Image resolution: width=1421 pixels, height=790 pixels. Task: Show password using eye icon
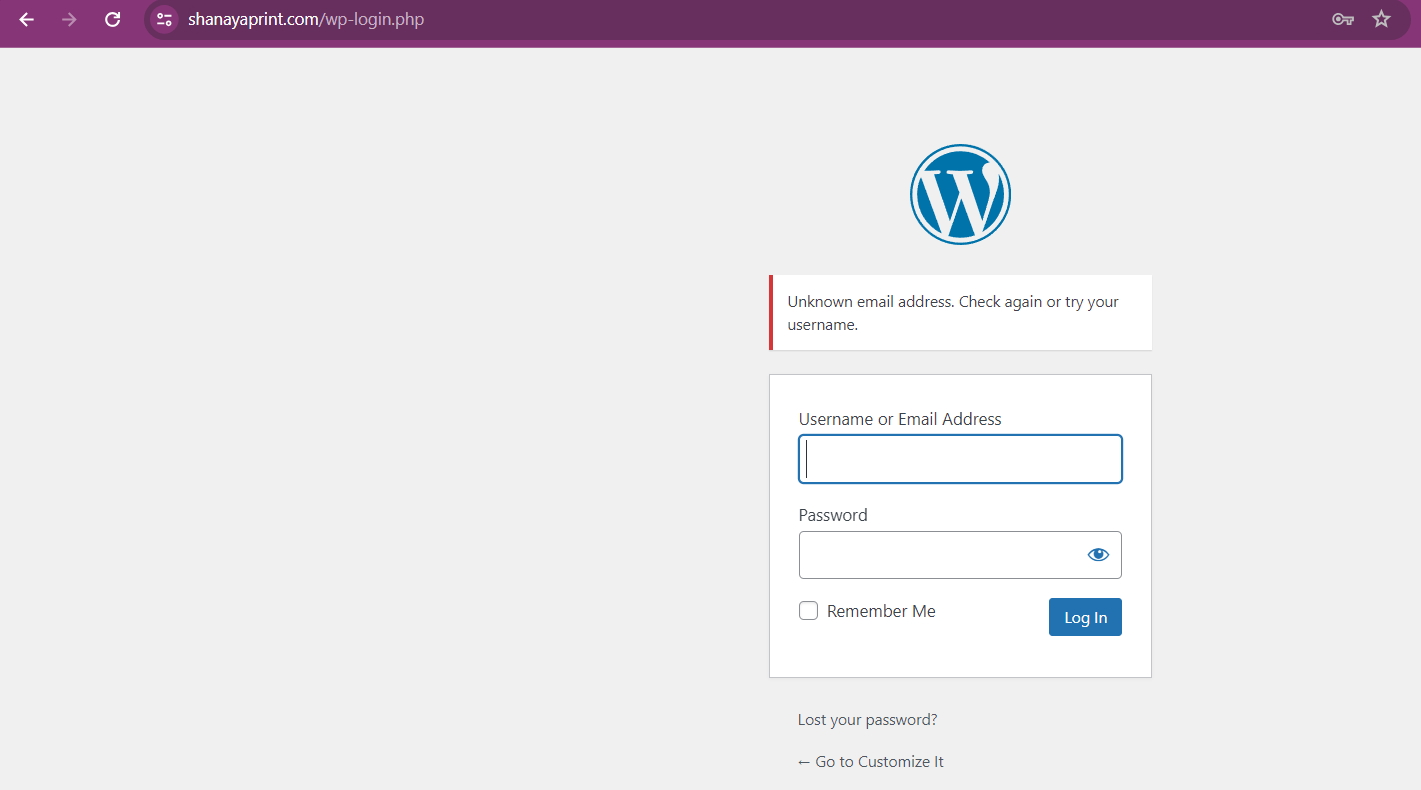point(1098,555)
